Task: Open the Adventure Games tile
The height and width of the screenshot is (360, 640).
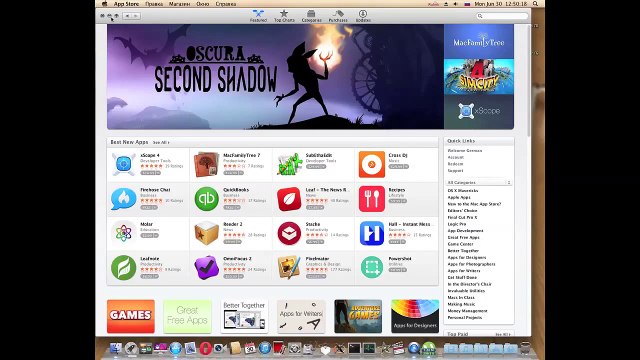Action: click(358, 316)
